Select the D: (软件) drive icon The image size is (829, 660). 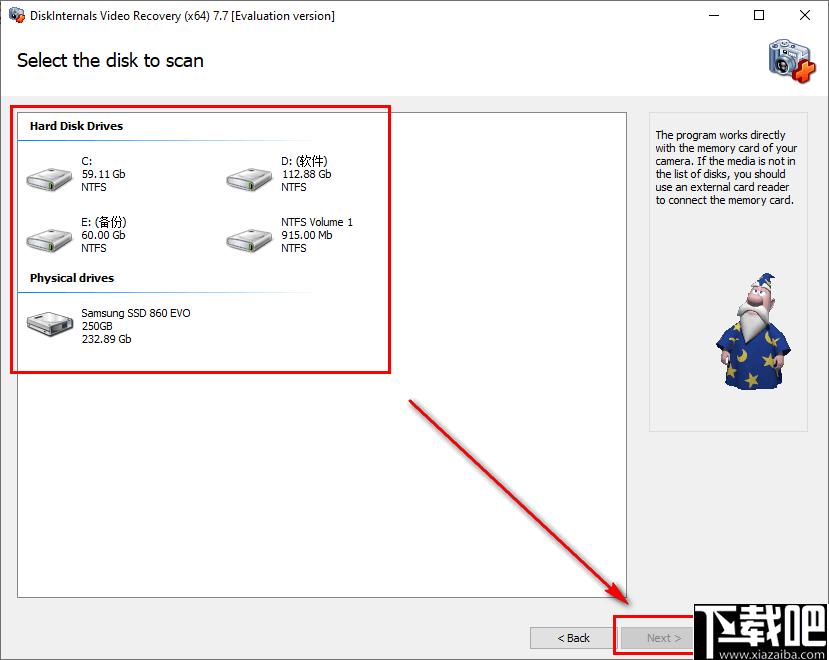click(249, 179)
